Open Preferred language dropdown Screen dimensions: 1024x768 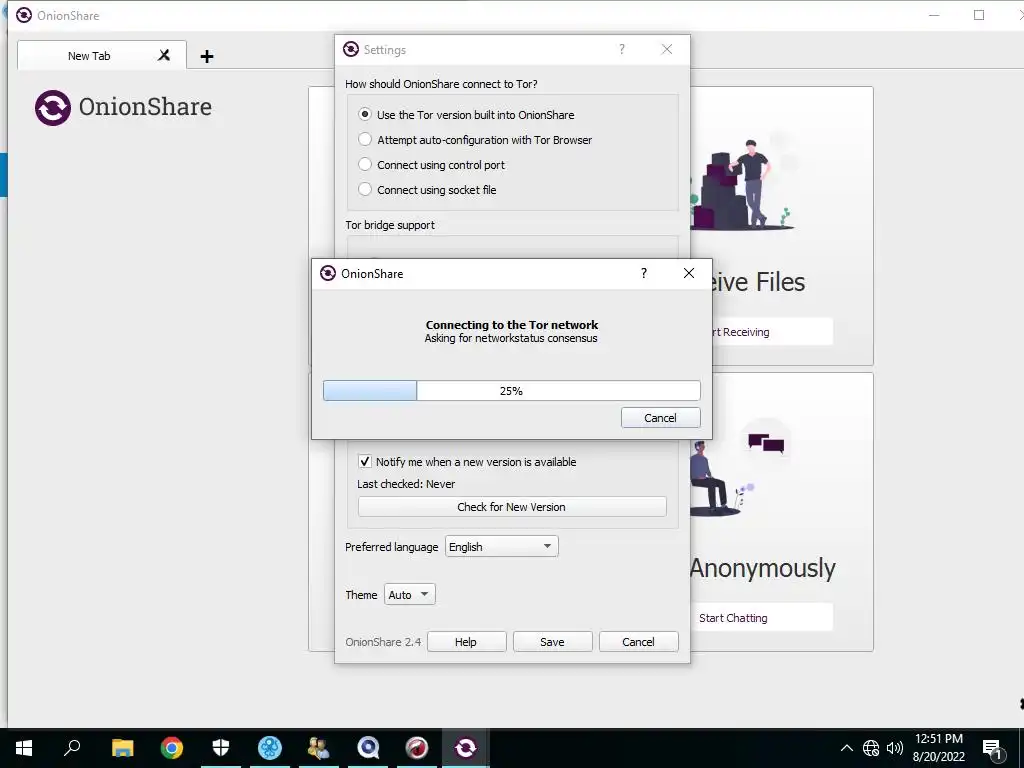(502, 547)
